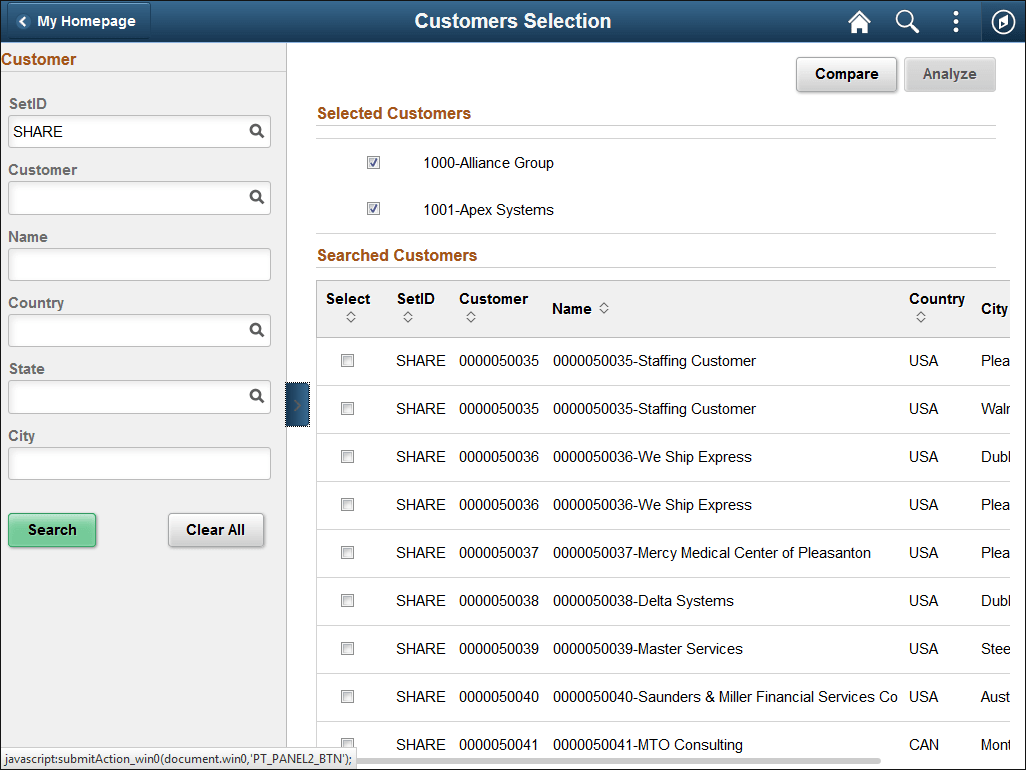The height and width of the screenshot is (770, 1026).
Task: Open the Actions menu (three dots)
Action: [x=955, y=21]
